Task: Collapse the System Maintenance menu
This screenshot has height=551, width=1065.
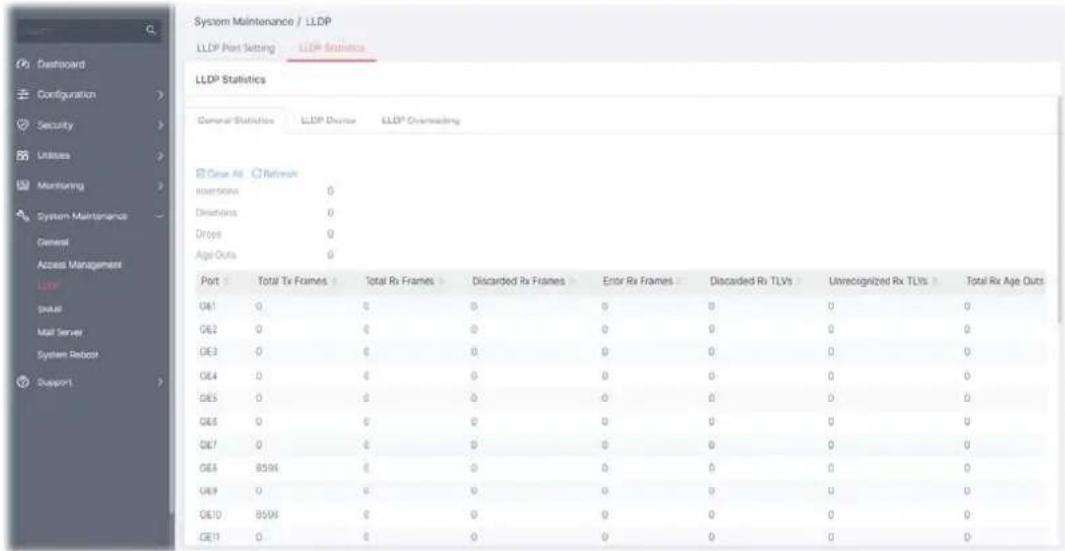Action: coord(160,216)
